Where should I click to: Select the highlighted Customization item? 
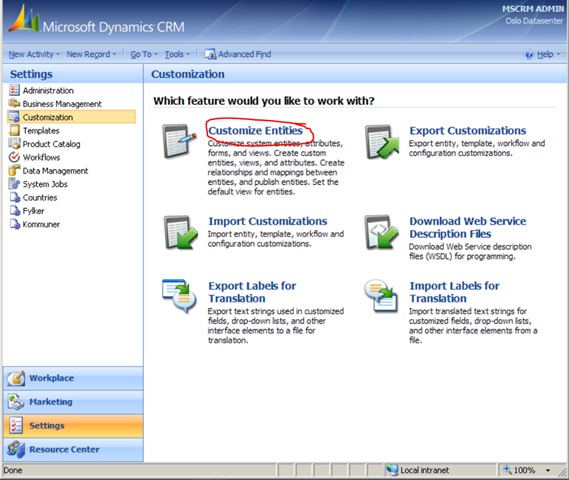point(71,117)
